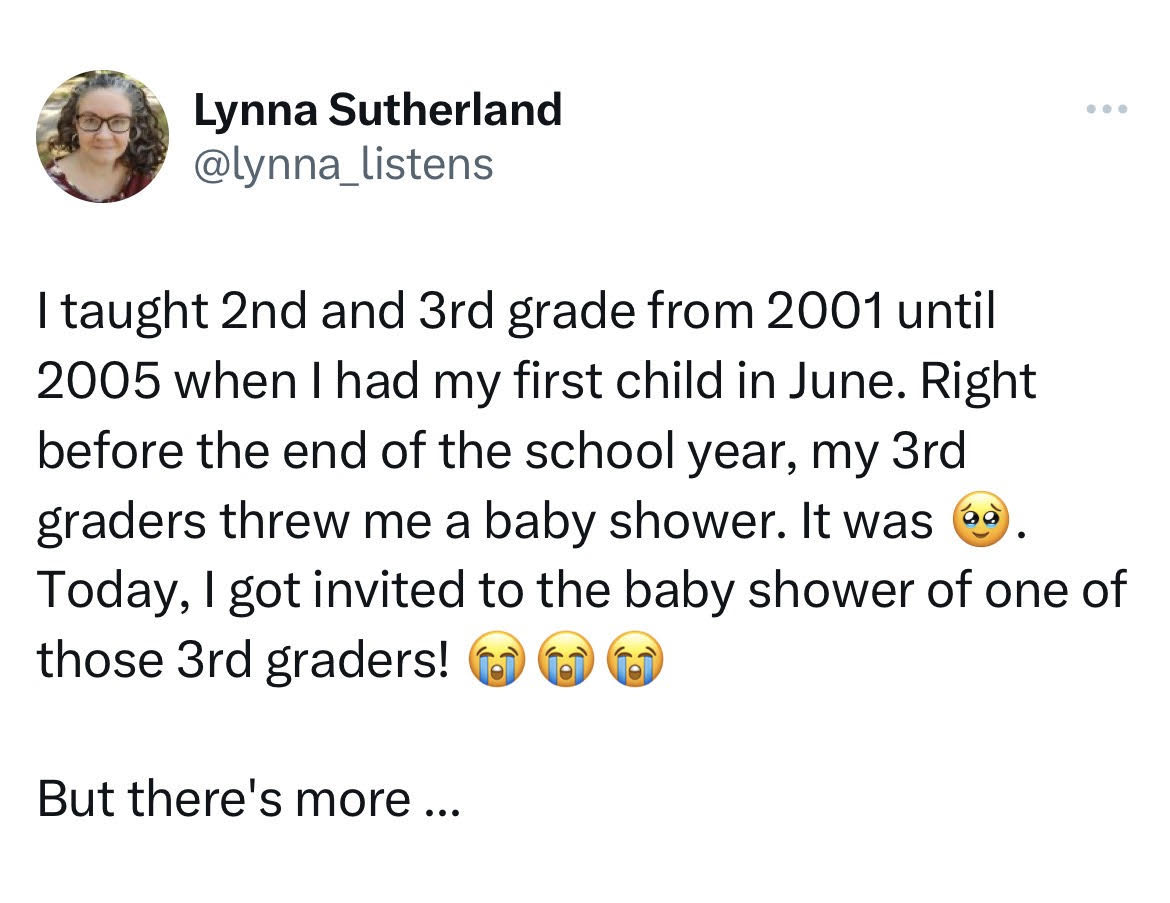Open the Lynna Sutherland display name link
Screen dimensions: 1170x903
pos(377,109)
